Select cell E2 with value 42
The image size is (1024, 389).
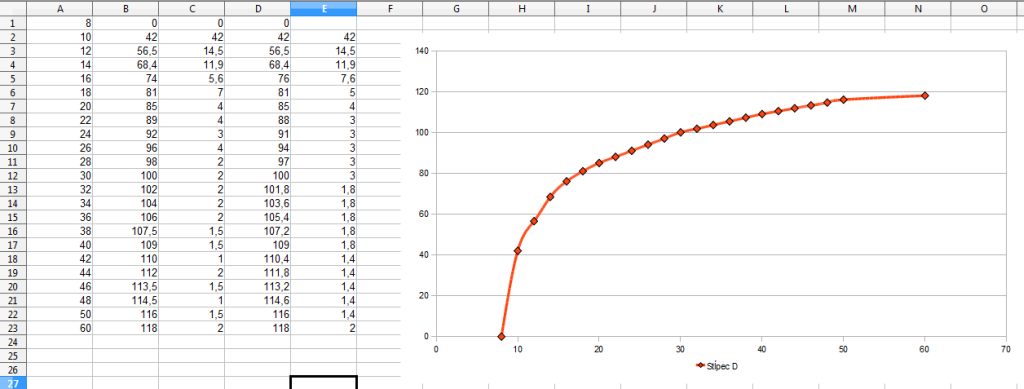click(323, 37)
